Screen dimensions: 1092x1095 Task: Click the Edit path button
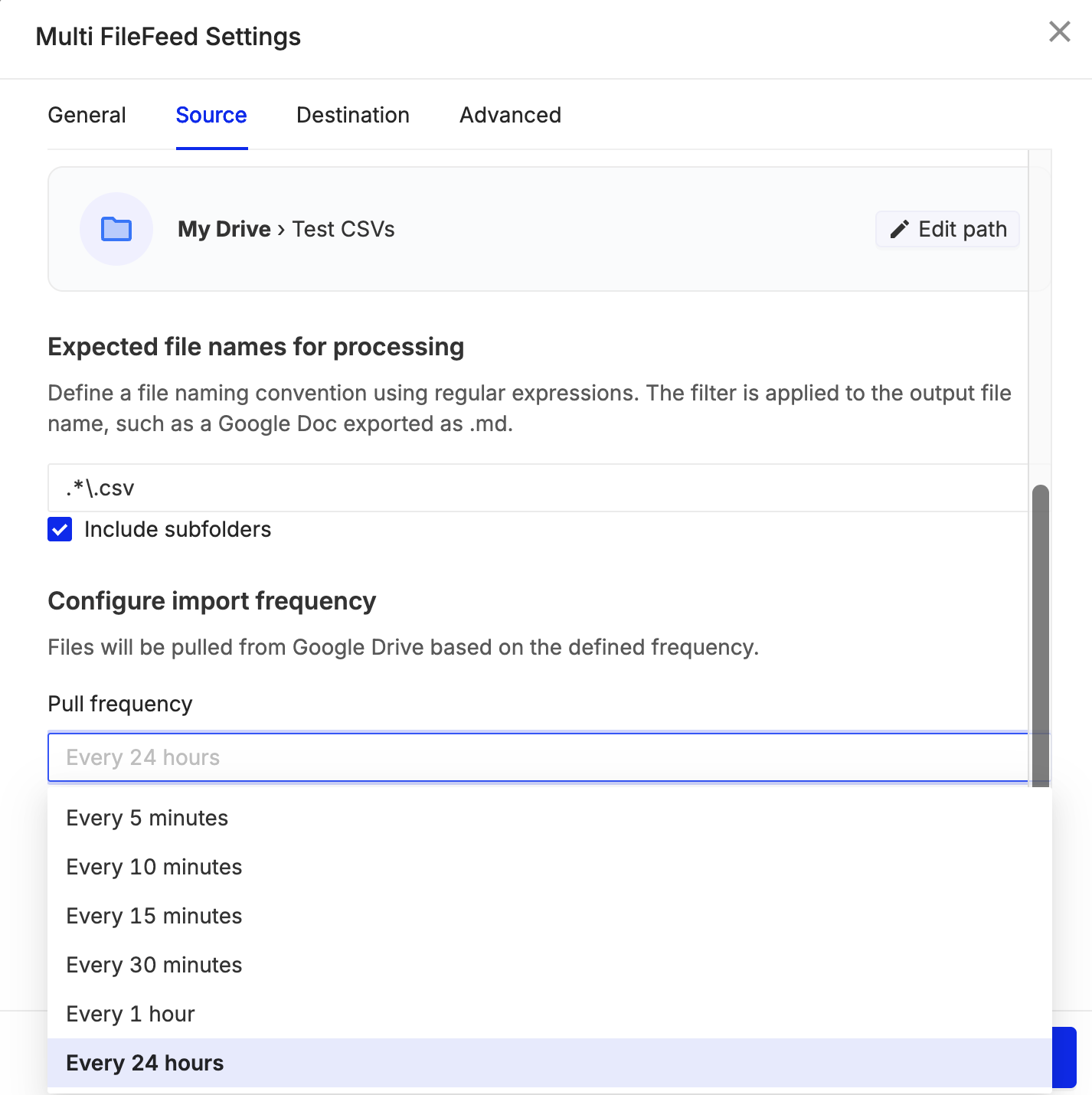click(947, 229)
